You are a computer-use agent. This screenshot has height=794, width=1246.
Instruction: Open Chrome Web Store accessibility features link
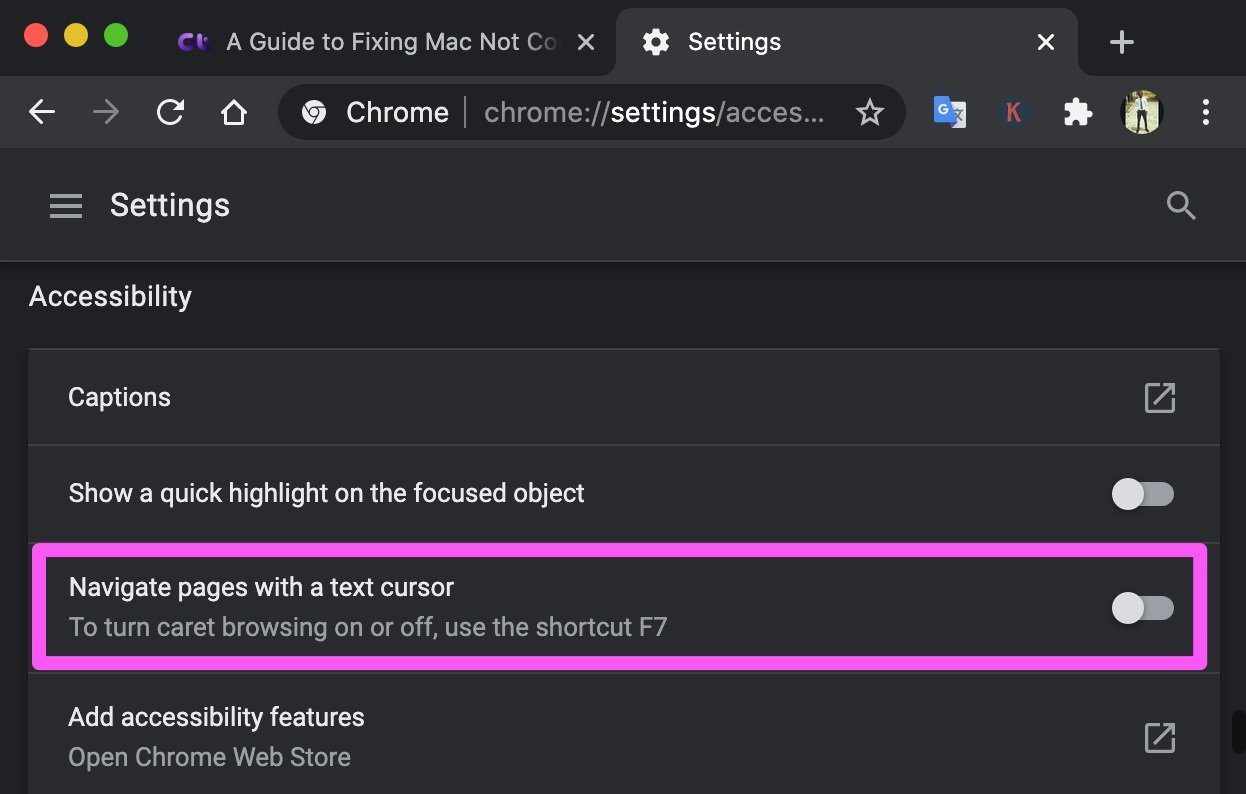[x=1159, y=738]
